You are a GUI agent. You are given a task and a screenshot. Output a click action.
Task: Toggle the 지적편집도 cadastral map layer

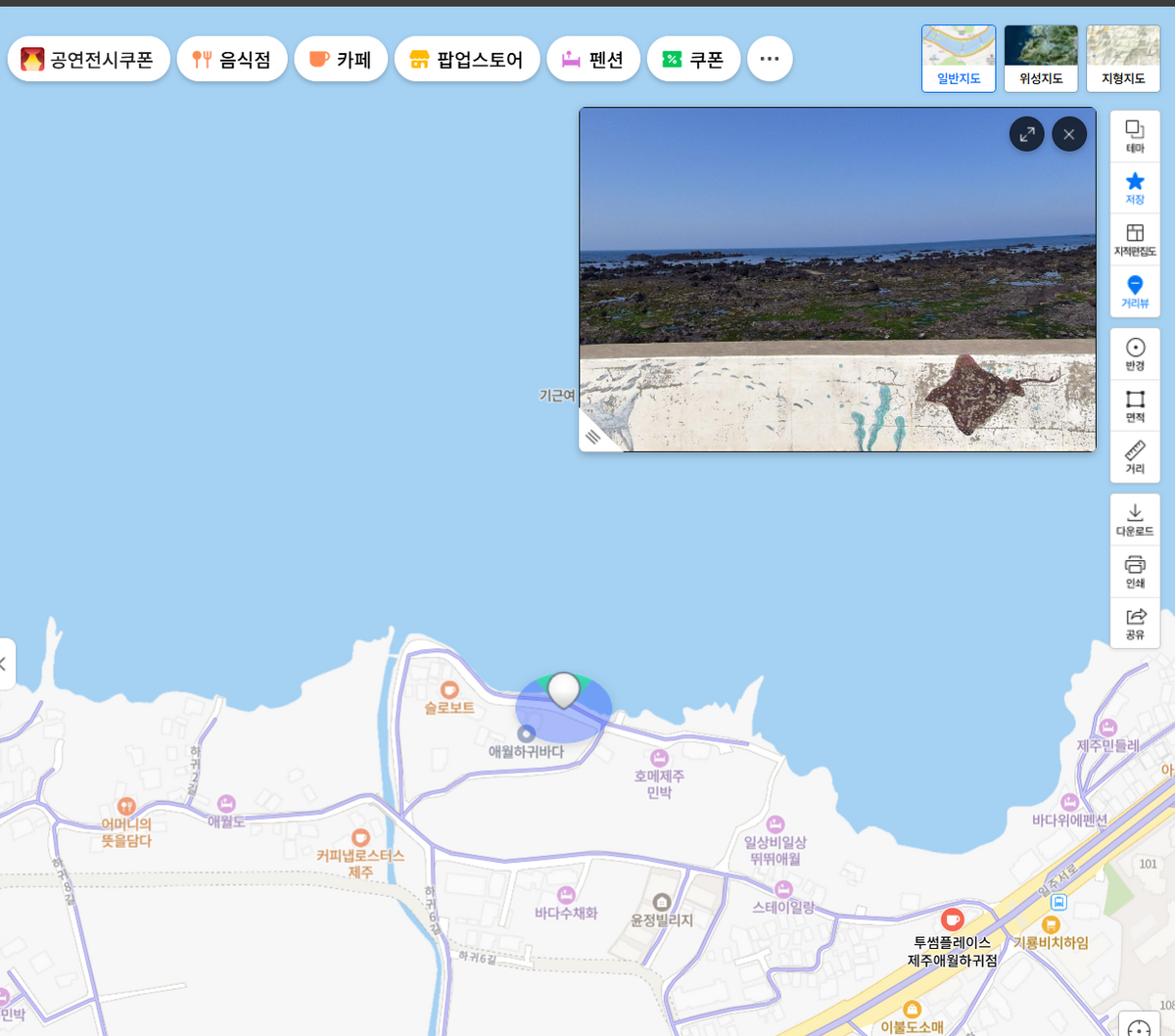[x=1135, y=239]
